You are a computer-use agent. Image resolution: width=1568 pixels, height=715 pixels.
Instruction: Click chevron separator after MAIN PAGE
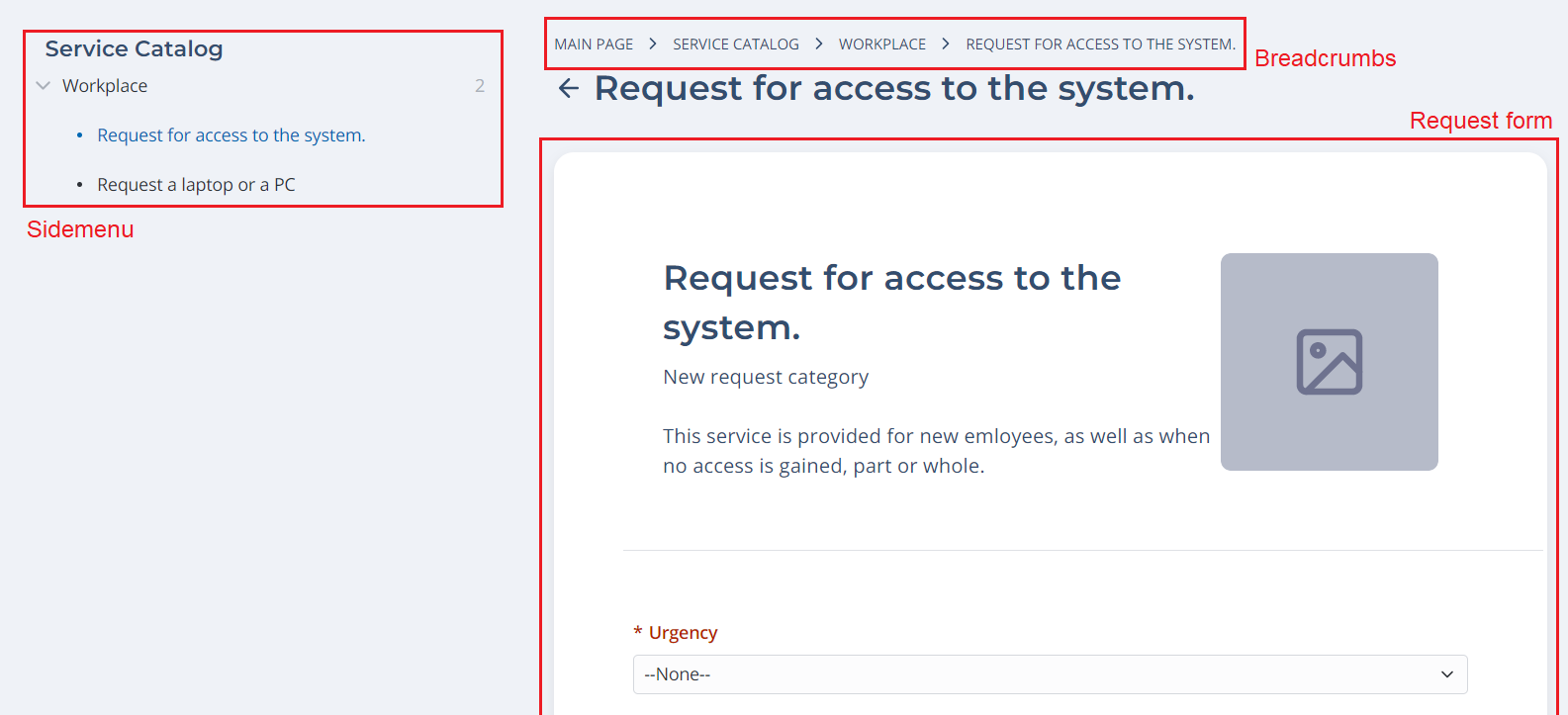click(x=653, y=45)
